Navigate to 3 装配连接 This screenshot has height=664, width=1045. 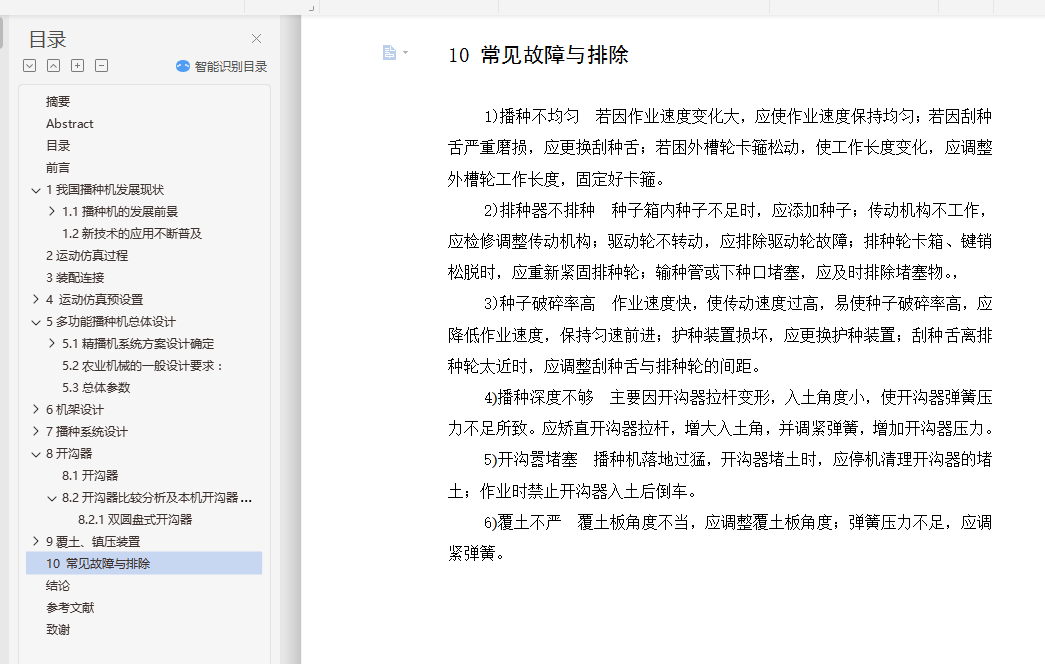coord(75,277)
